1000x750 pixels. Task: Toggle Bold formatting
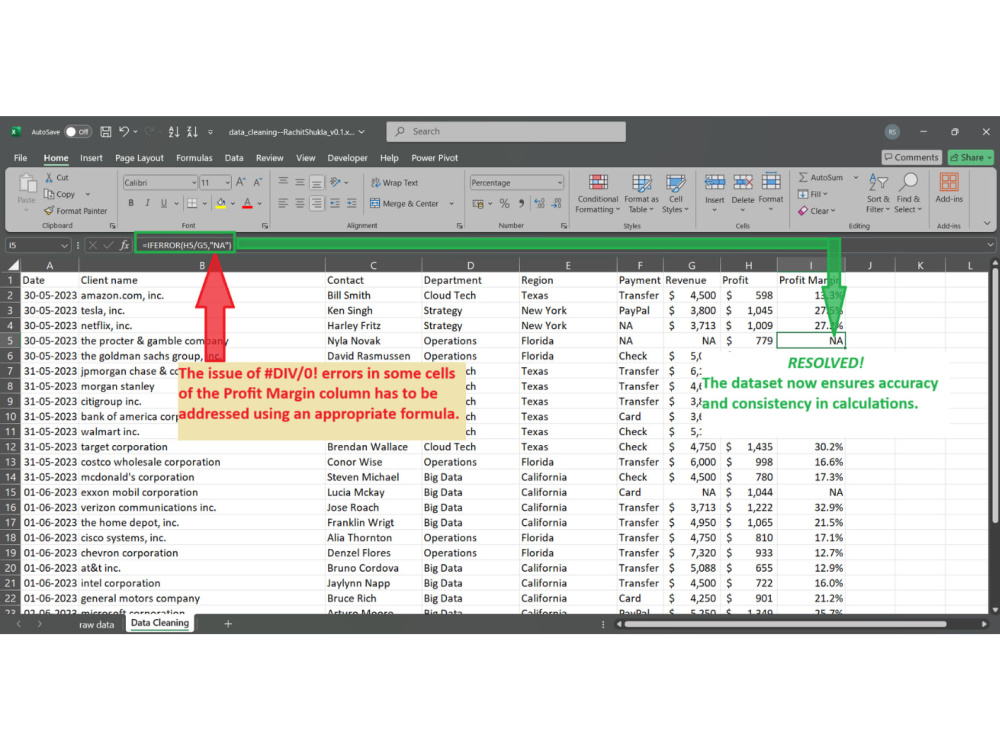coord(131,203)
